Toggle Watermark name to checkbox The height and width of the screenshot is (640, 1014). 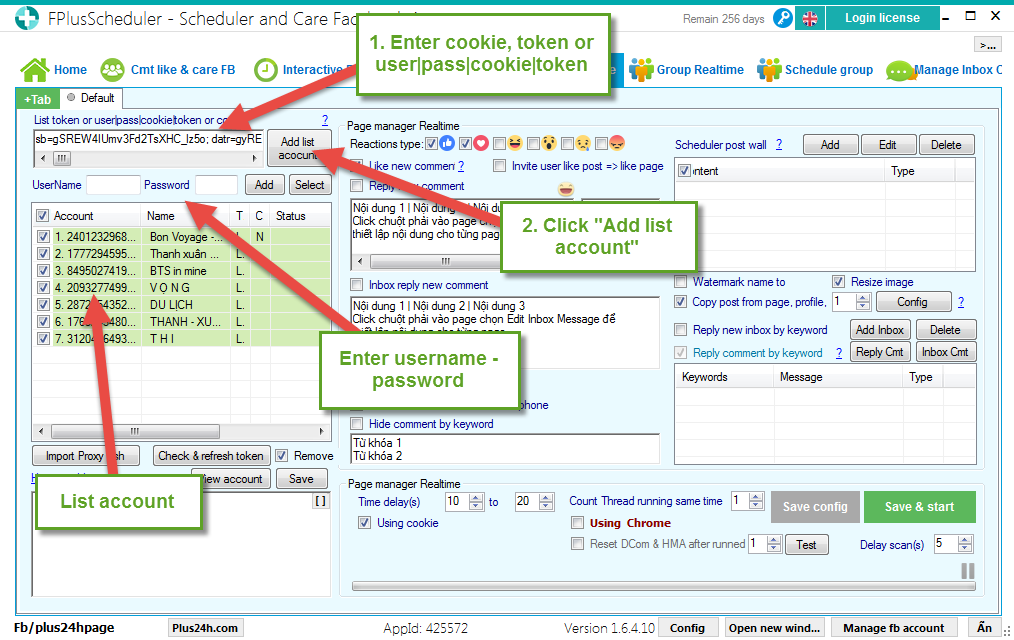tap(680, 281)
